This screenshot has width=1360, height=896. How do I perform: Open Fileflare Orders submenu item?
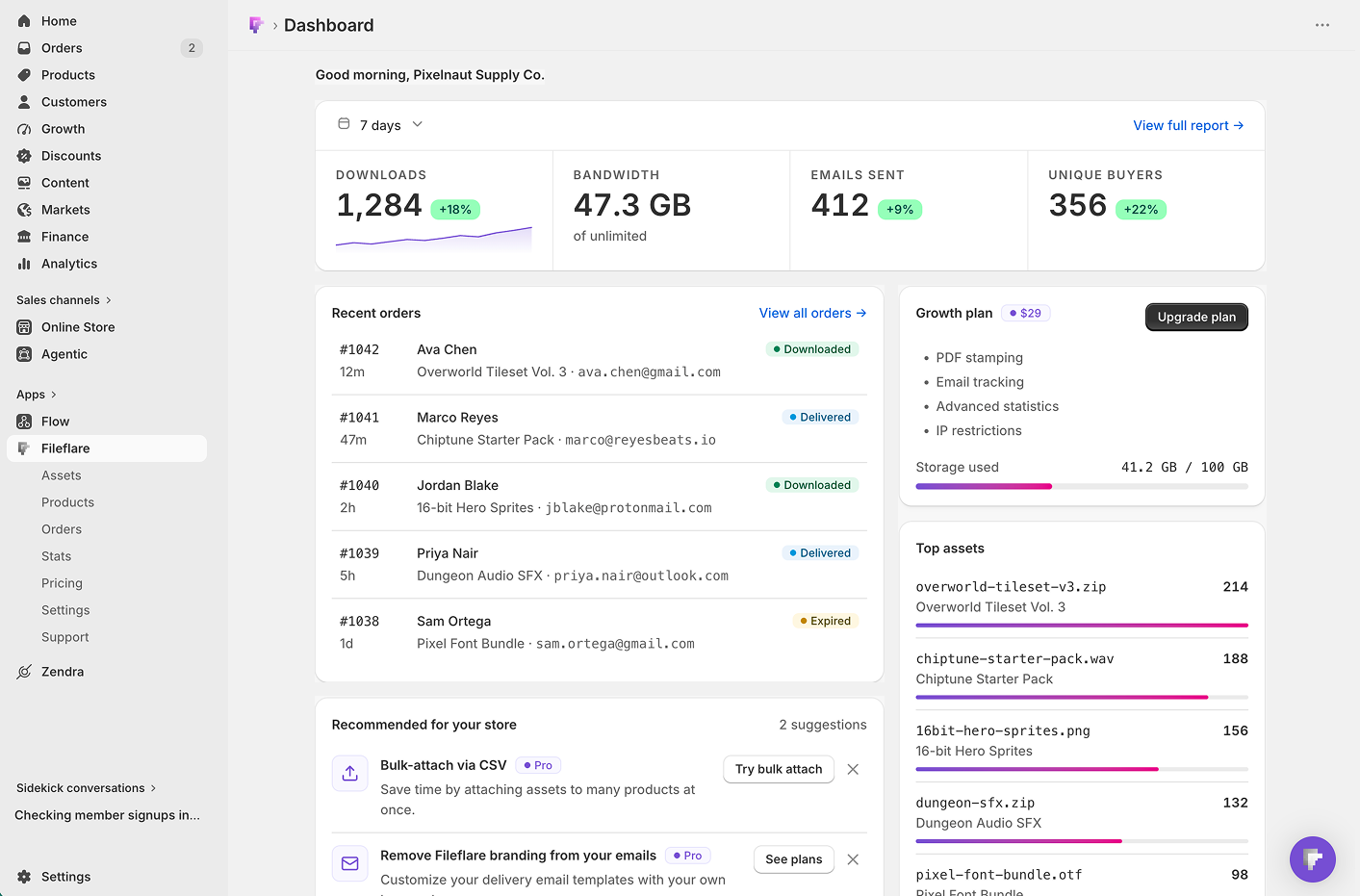[x=62, y=529]
